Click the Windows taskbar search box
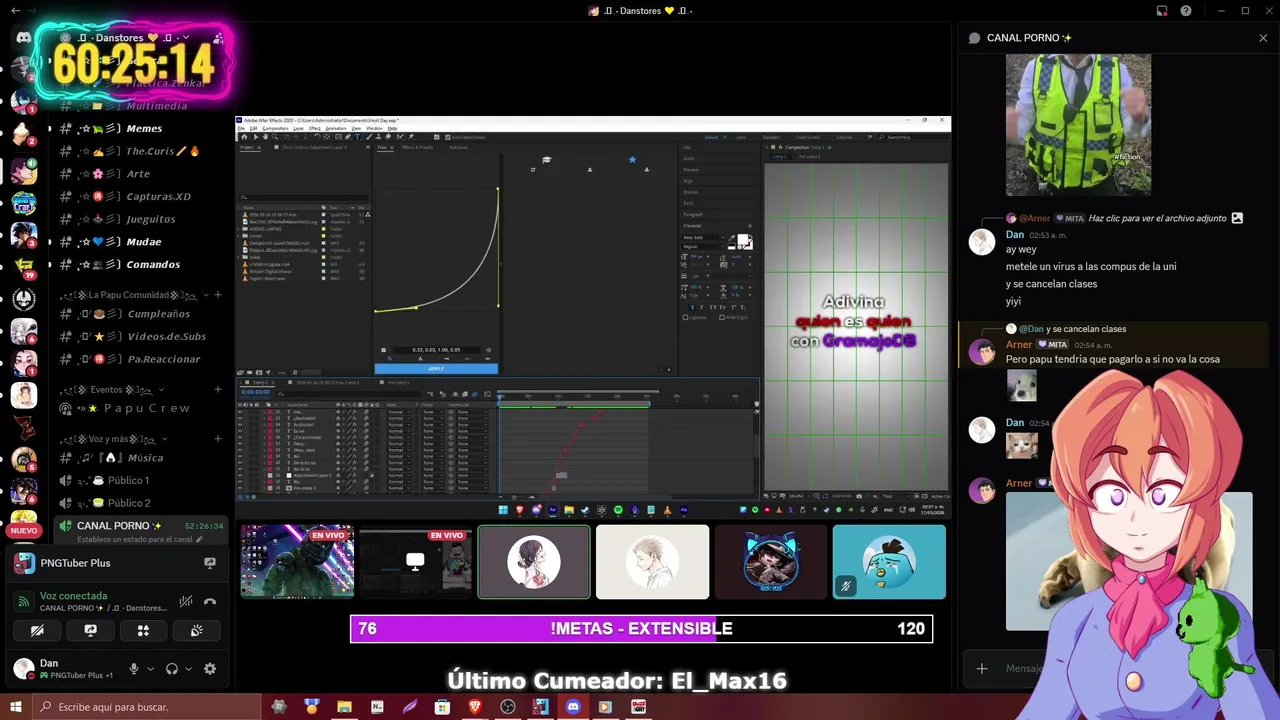 pos(147,707)
